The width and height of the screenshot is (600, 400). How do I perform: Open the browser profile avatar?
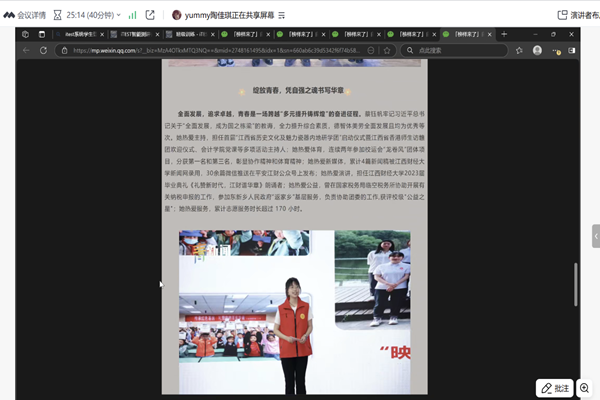click(537, 50)
